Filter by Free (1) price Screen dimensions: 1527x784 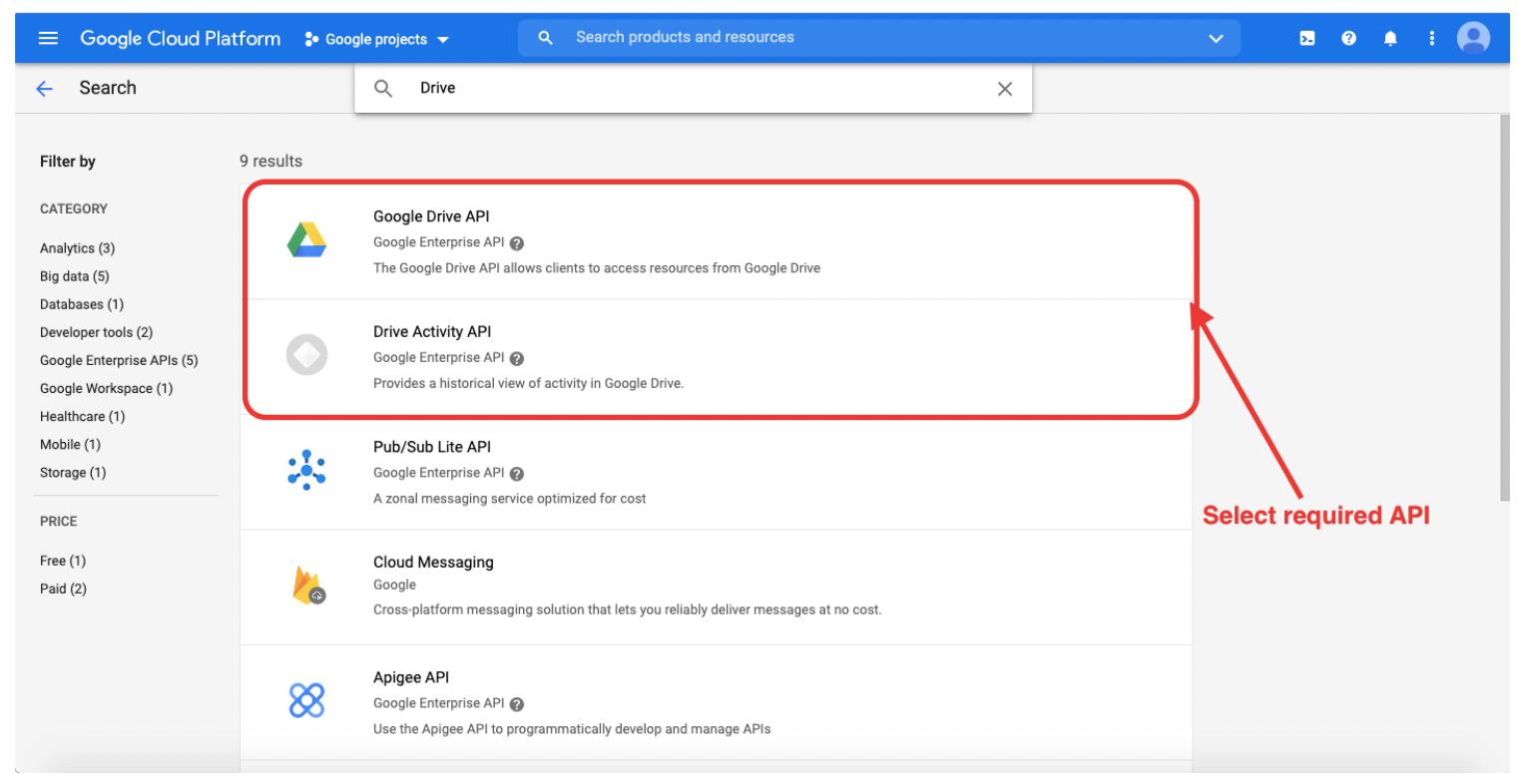coord(63,561)
